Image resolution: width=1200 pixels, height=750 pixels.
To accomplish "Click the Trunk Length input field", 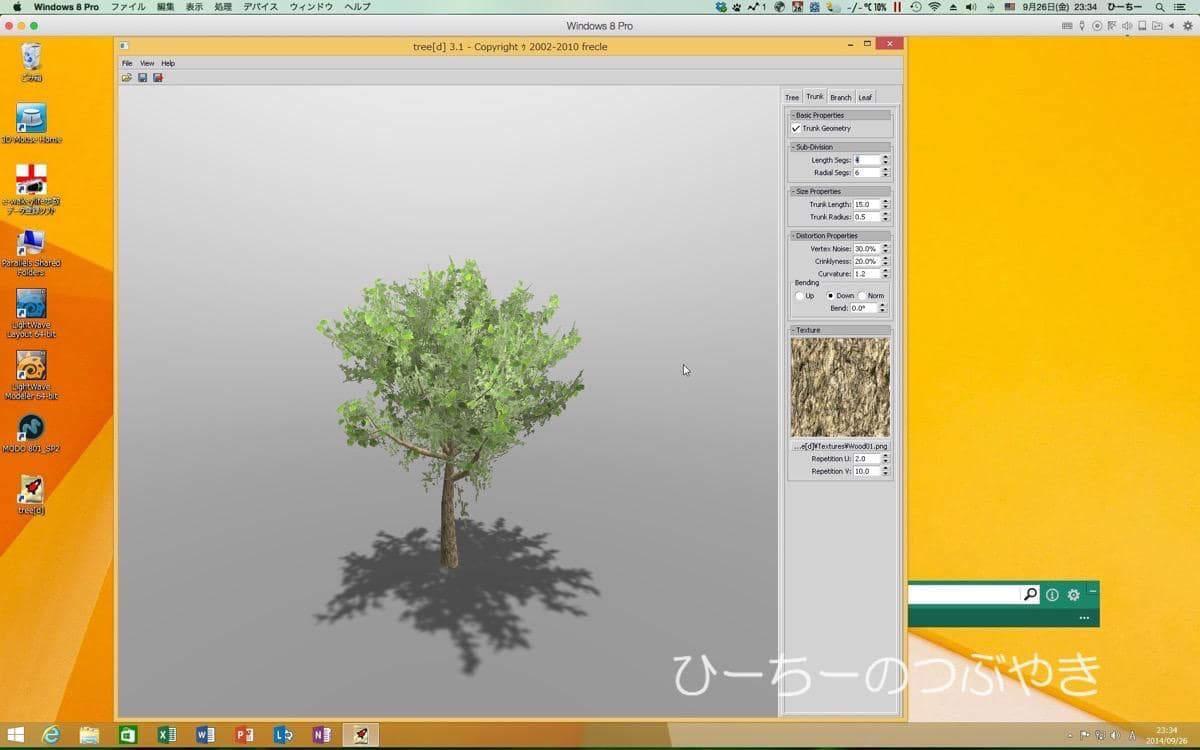I will coord(866,204).
